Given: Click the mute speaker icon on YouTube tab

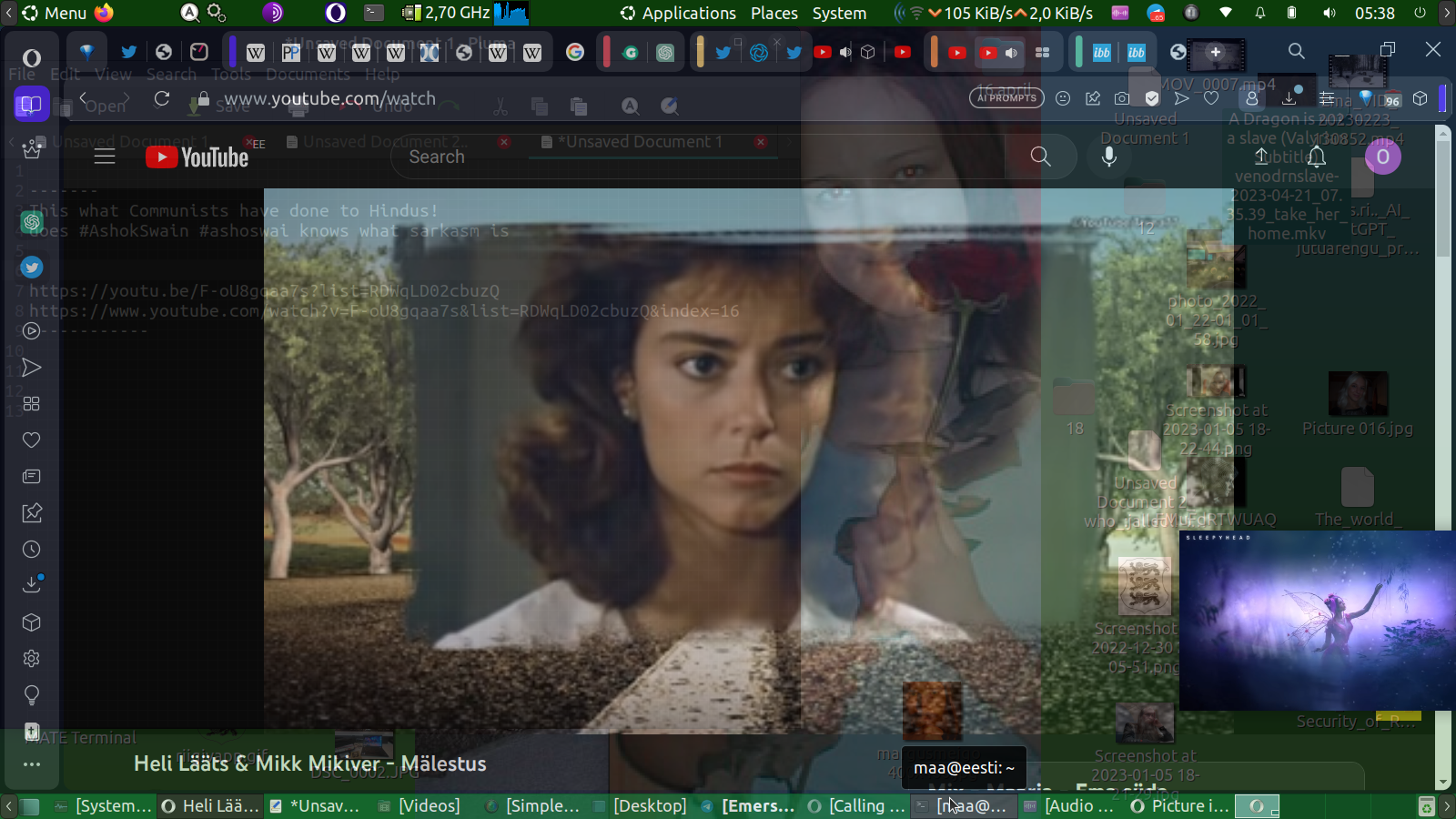Looking at the screenshot, I should point(1011,53).
